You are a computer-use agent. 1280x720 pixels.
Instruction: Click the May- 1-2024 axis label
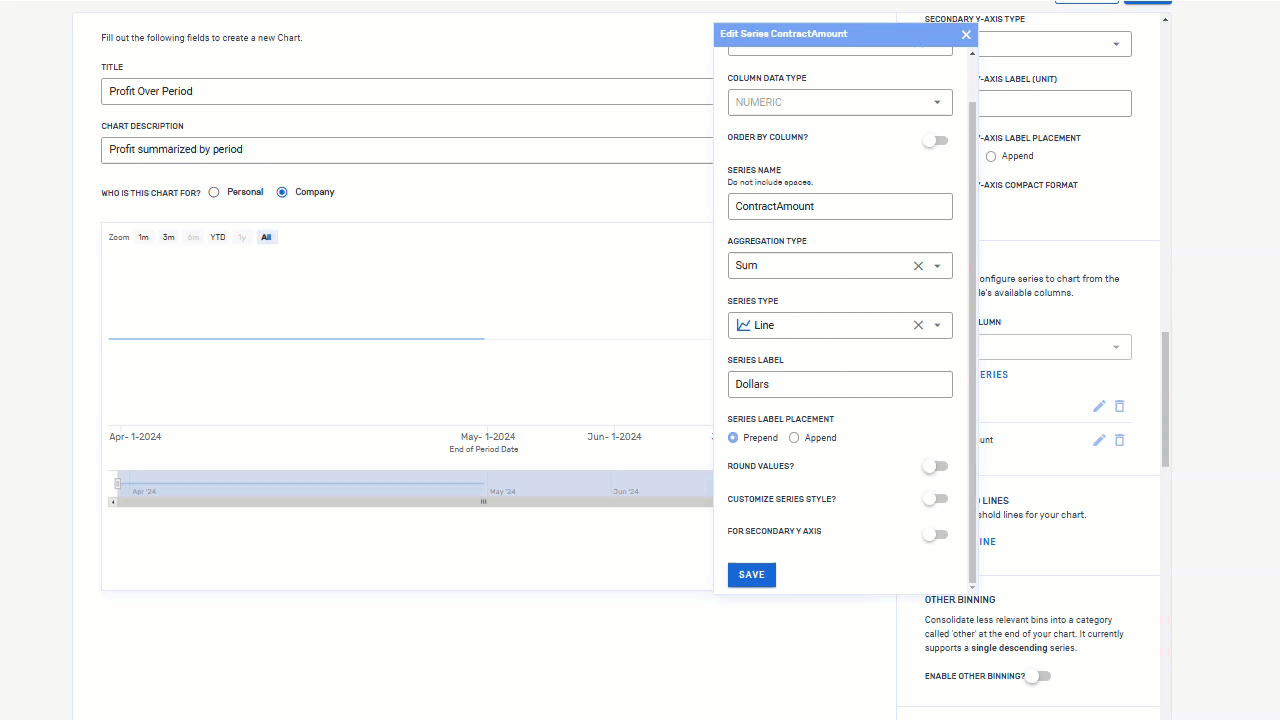point(488,437)
